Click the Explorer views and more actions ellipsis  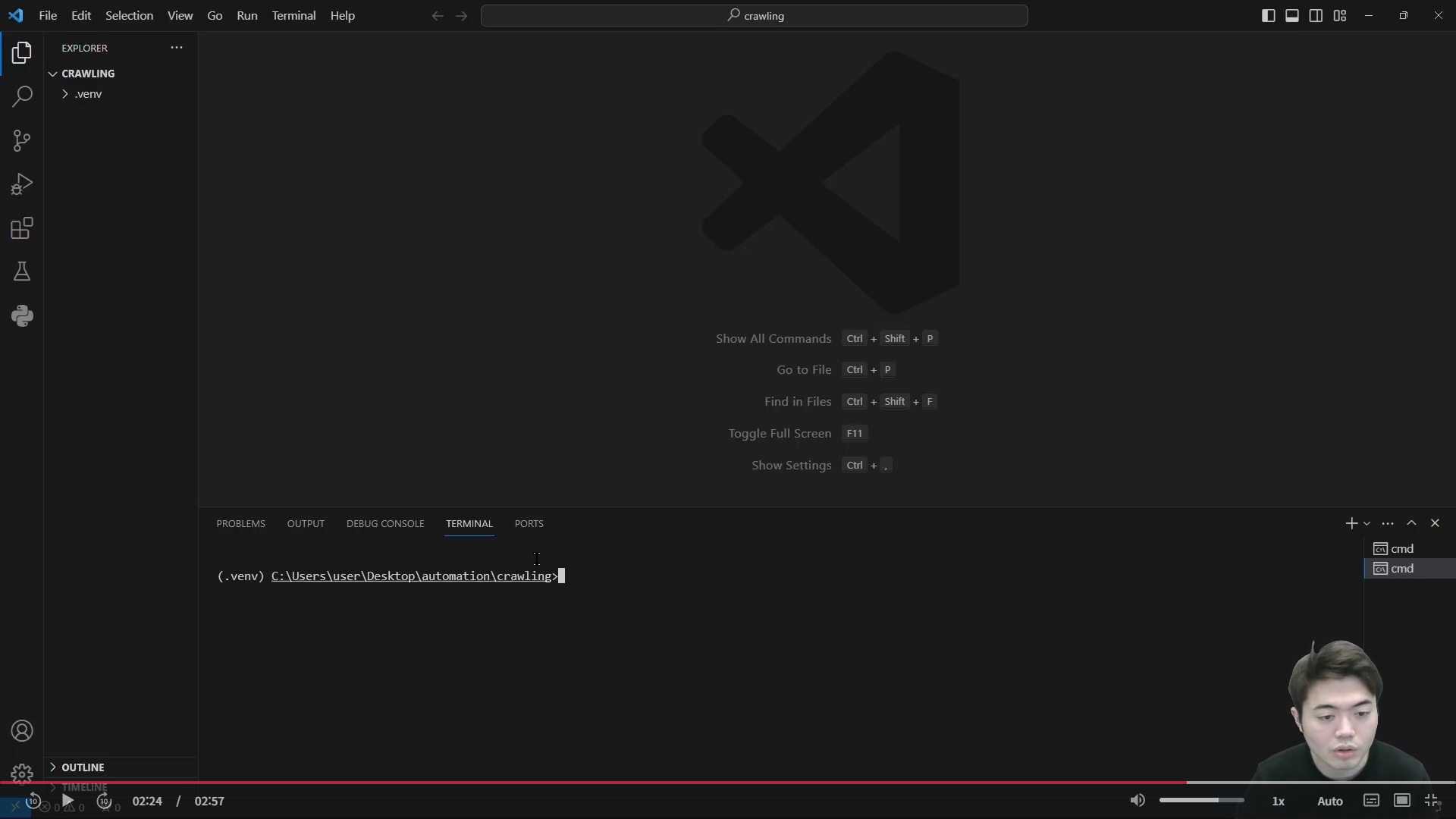tap(177, 48)
